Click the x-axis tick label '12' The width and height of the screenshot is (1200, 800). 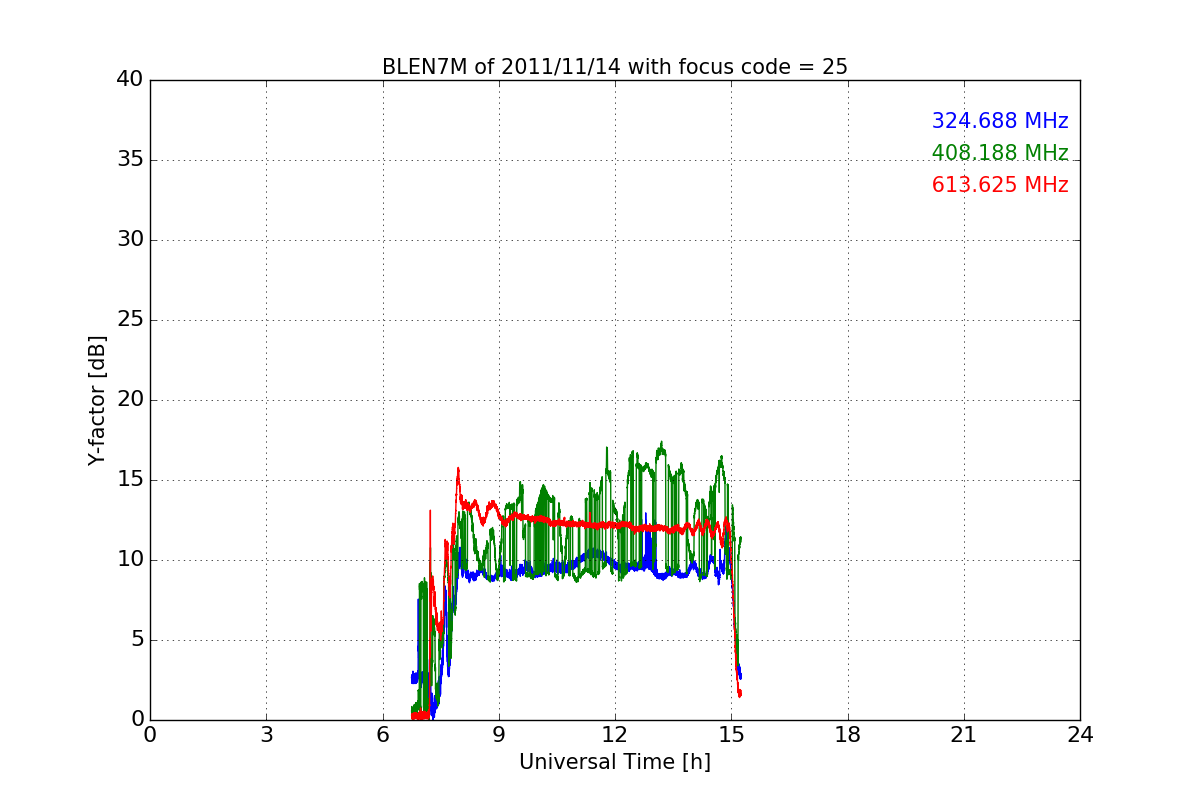point(615,735)
